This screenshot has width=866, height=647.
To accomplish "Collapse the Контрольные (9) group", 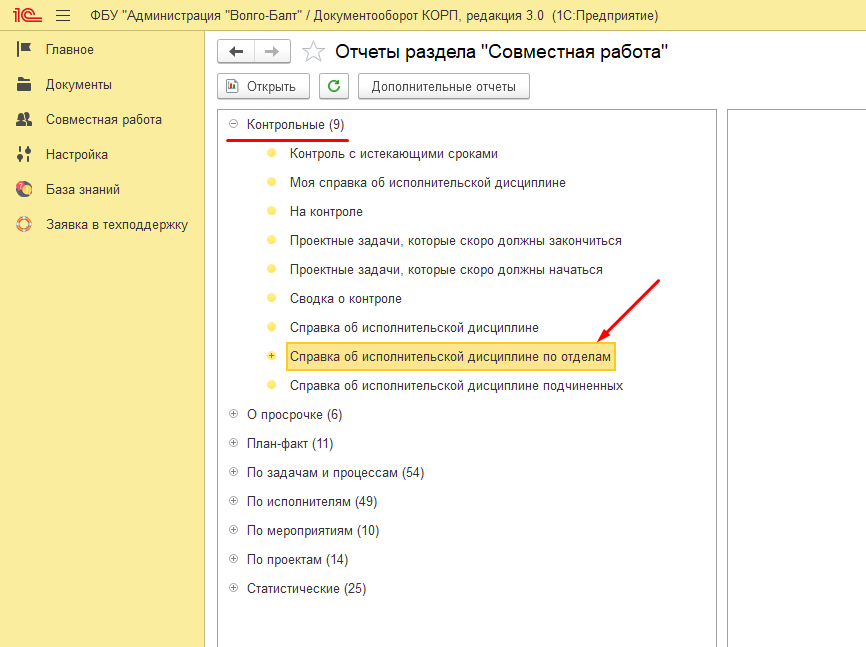I will tap(233, 125).
